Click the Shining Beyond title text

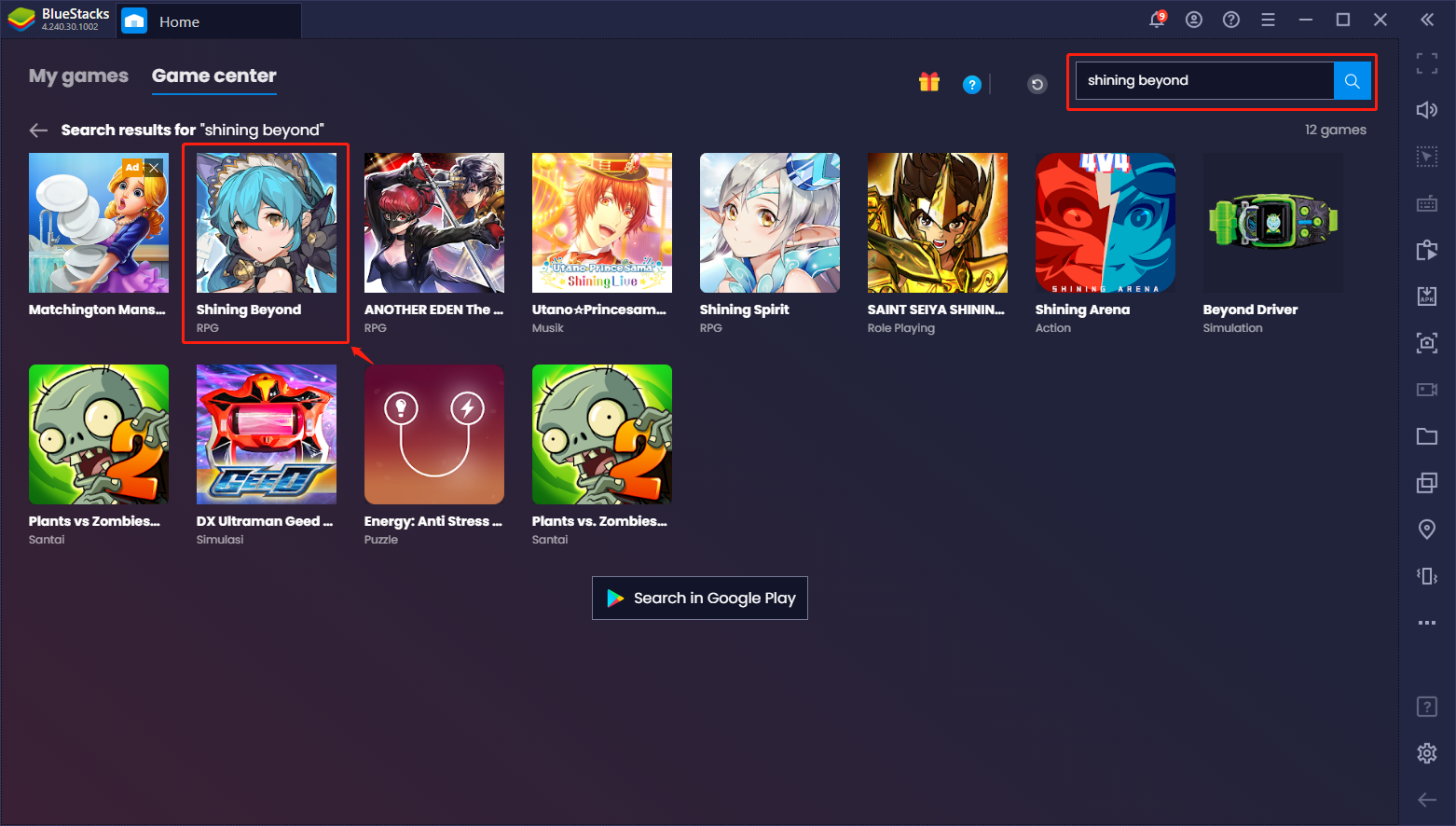point(249,310)
